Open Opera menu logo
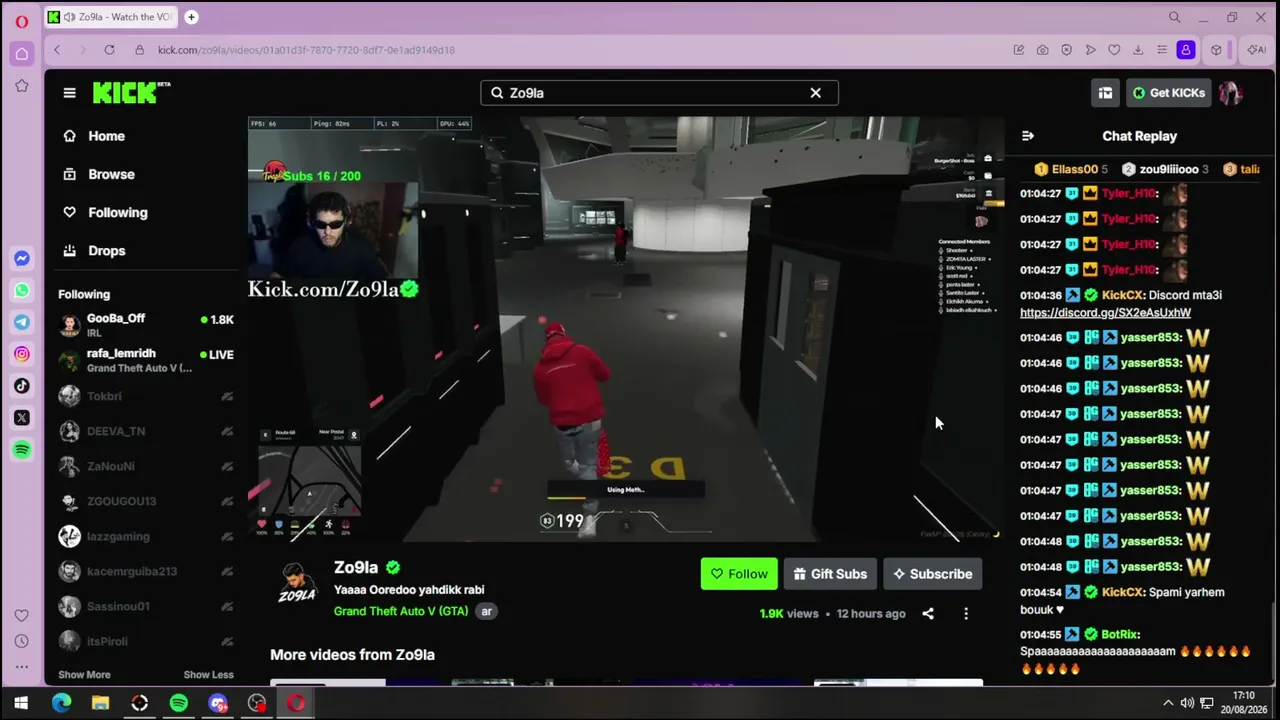This screenshot has width=1280, height=720. [x=21, y=20]
